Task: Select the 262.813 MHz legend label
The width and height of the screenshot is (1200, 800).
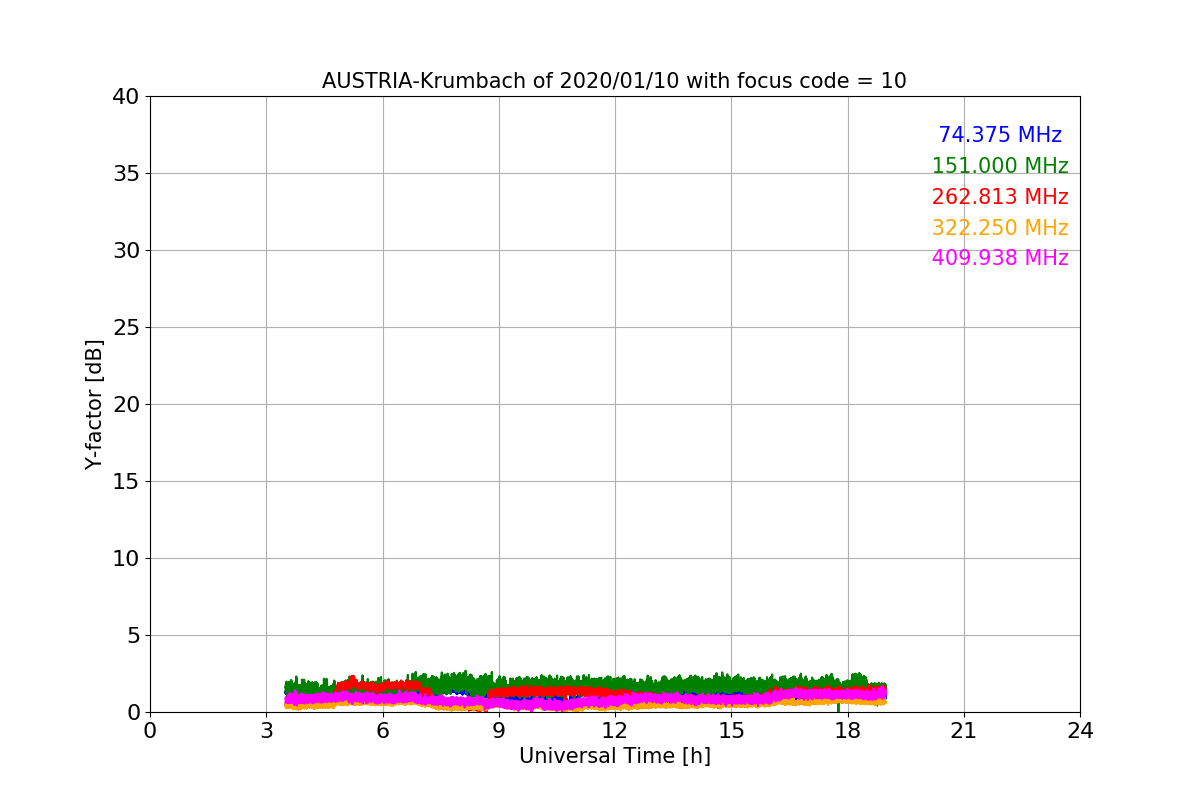Action: coord(1000,197)
